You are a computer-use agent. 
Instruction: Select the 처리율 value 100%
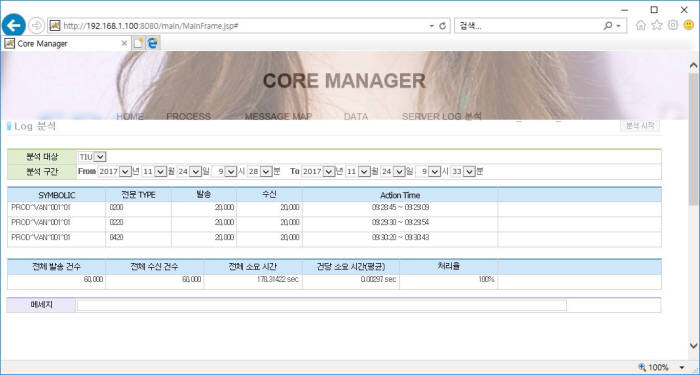point(487,279)
